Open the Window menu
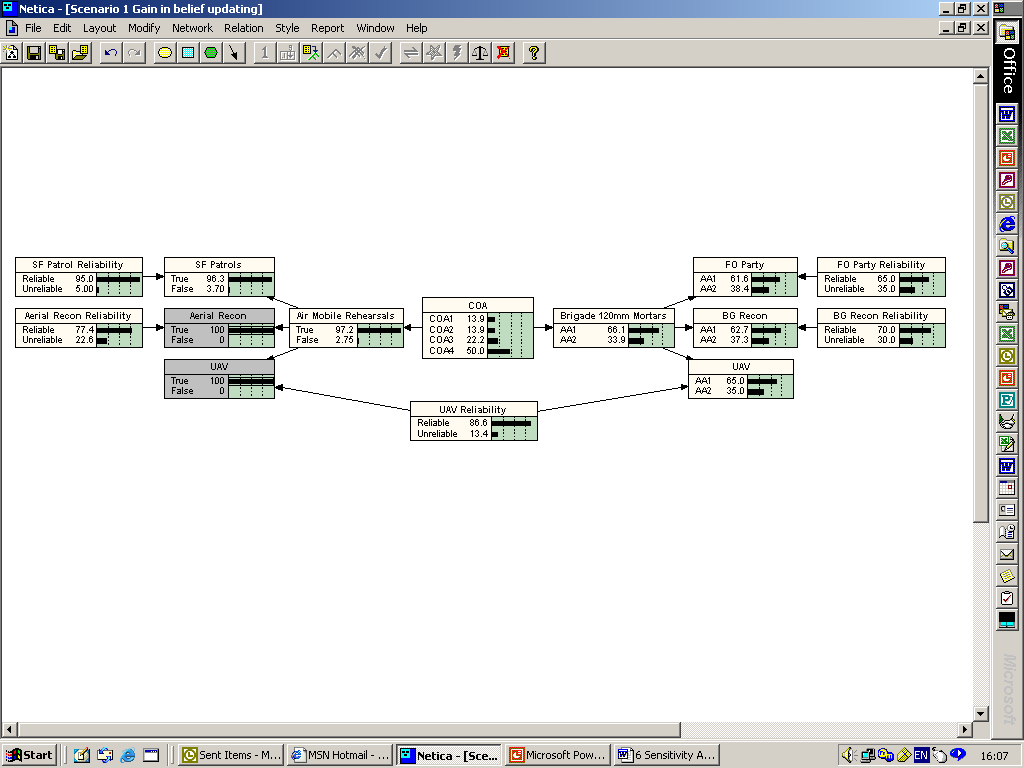 click(375, 28)
